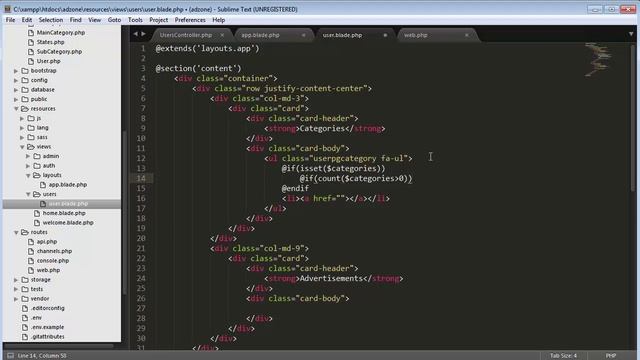Open MainCategory.php in the sidebar
This screenshot has height=360, width=640.
61,33
